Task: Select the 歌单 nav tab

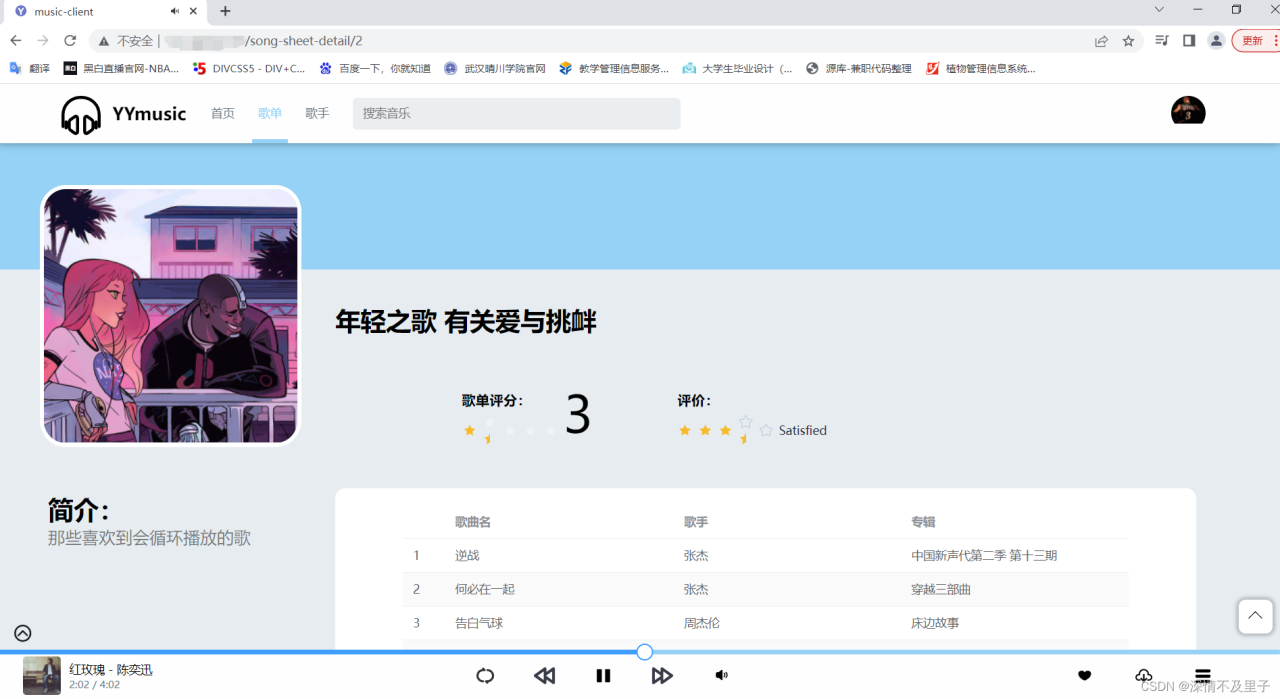Action: click(270, 114)
